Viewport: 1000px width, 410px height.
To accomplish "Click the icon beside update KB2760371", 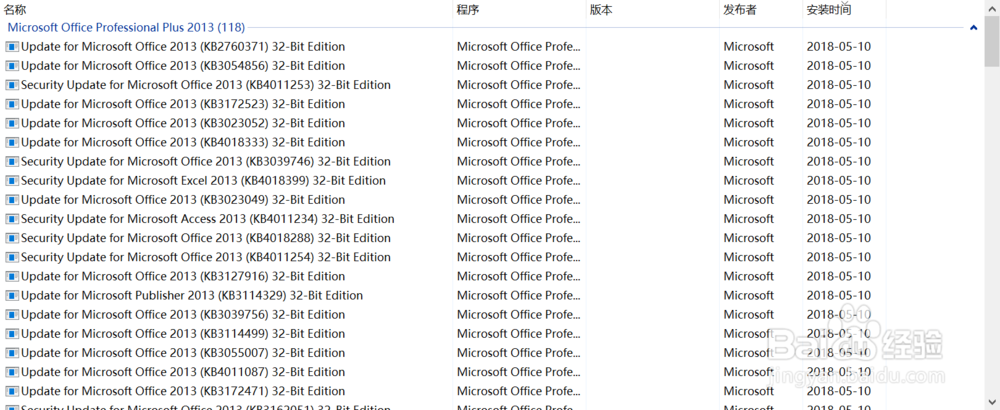I will (x=12, y=47).
